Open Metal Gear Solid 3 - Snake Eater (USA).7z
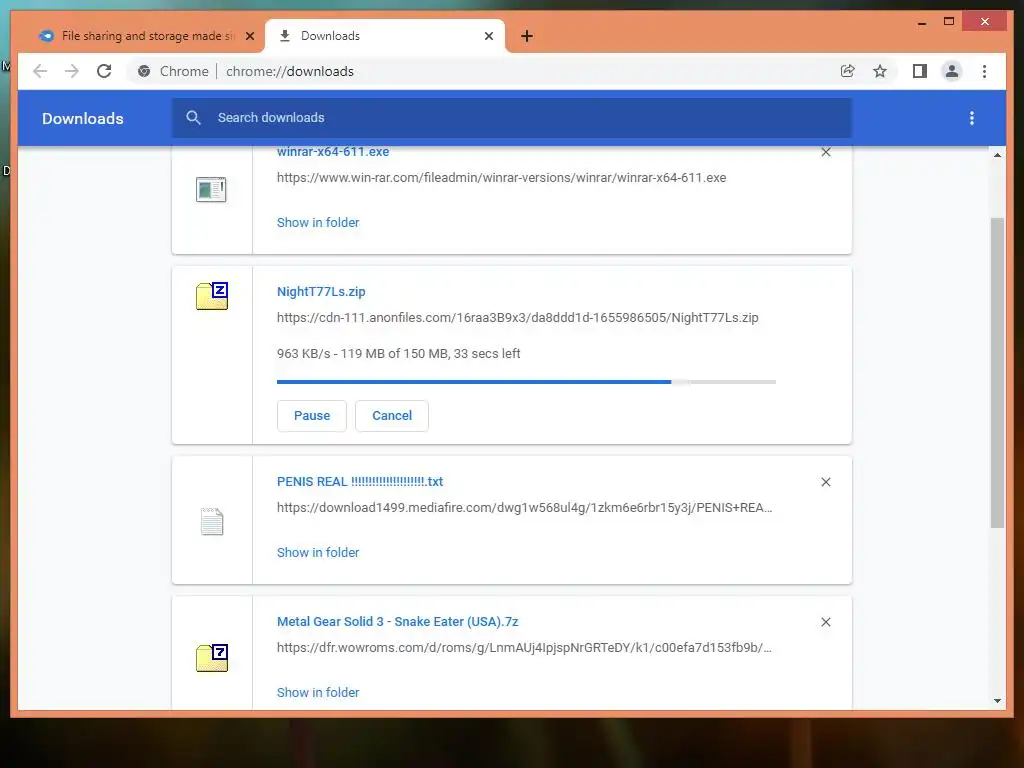The height and width of the screenshot is (768, 1024). click(398, 622)
